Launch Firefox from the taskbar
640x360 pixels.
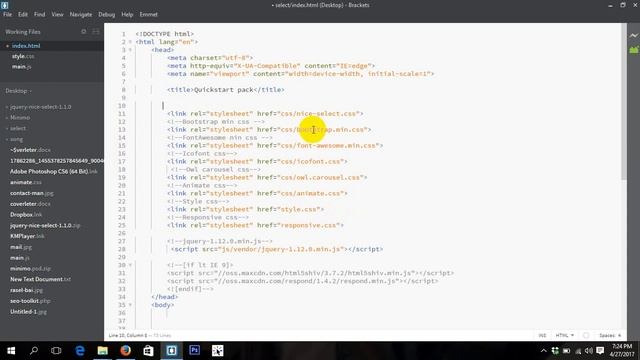click(125, 351)
